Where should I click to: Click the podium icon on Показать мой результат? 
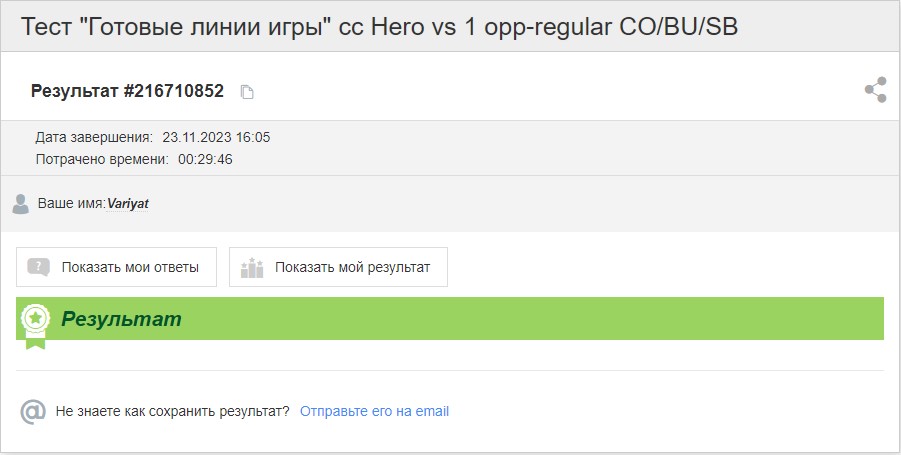coord(252,268)
